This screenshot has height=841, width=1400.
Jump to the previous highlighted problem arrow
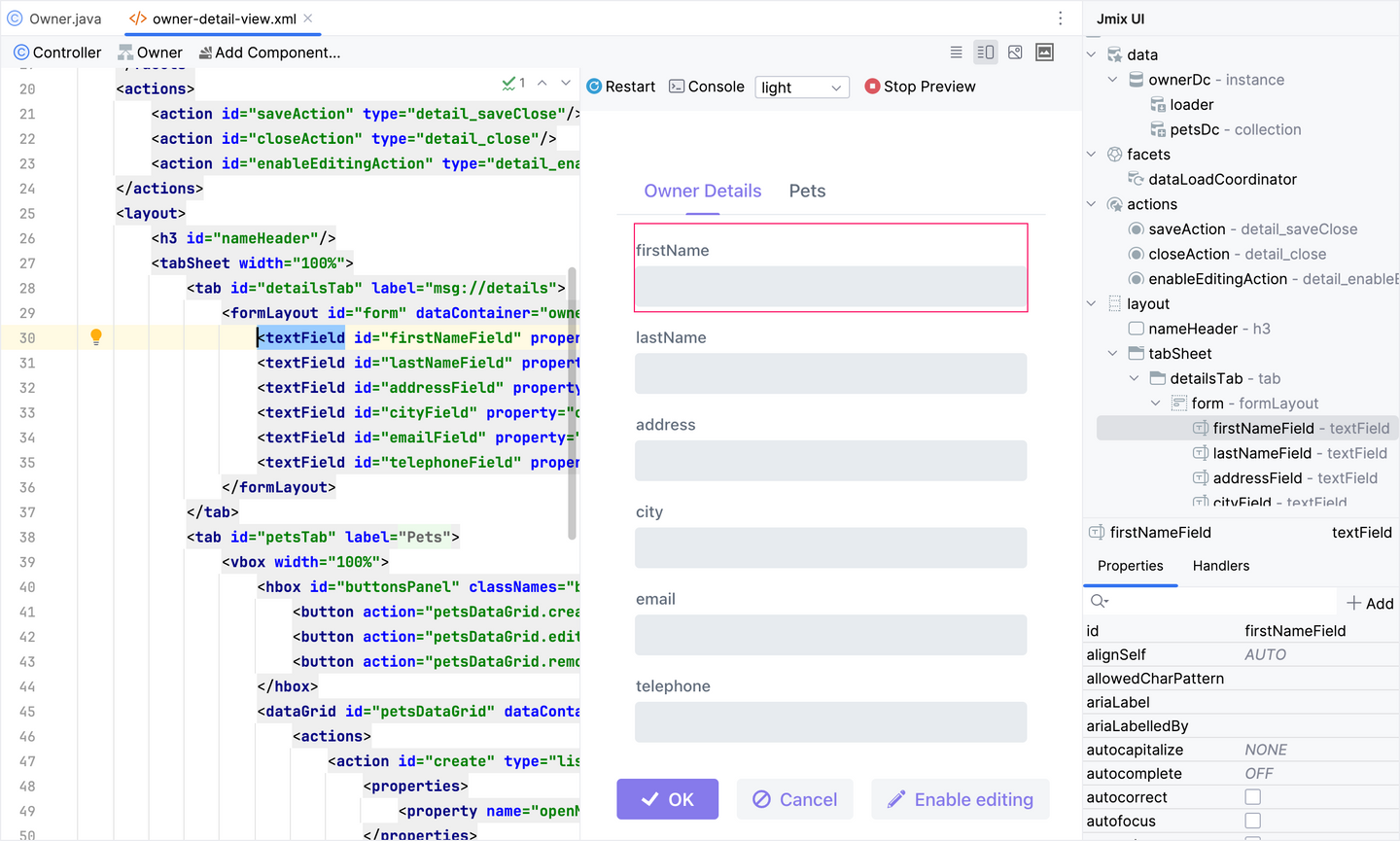[x=542, y=84]
